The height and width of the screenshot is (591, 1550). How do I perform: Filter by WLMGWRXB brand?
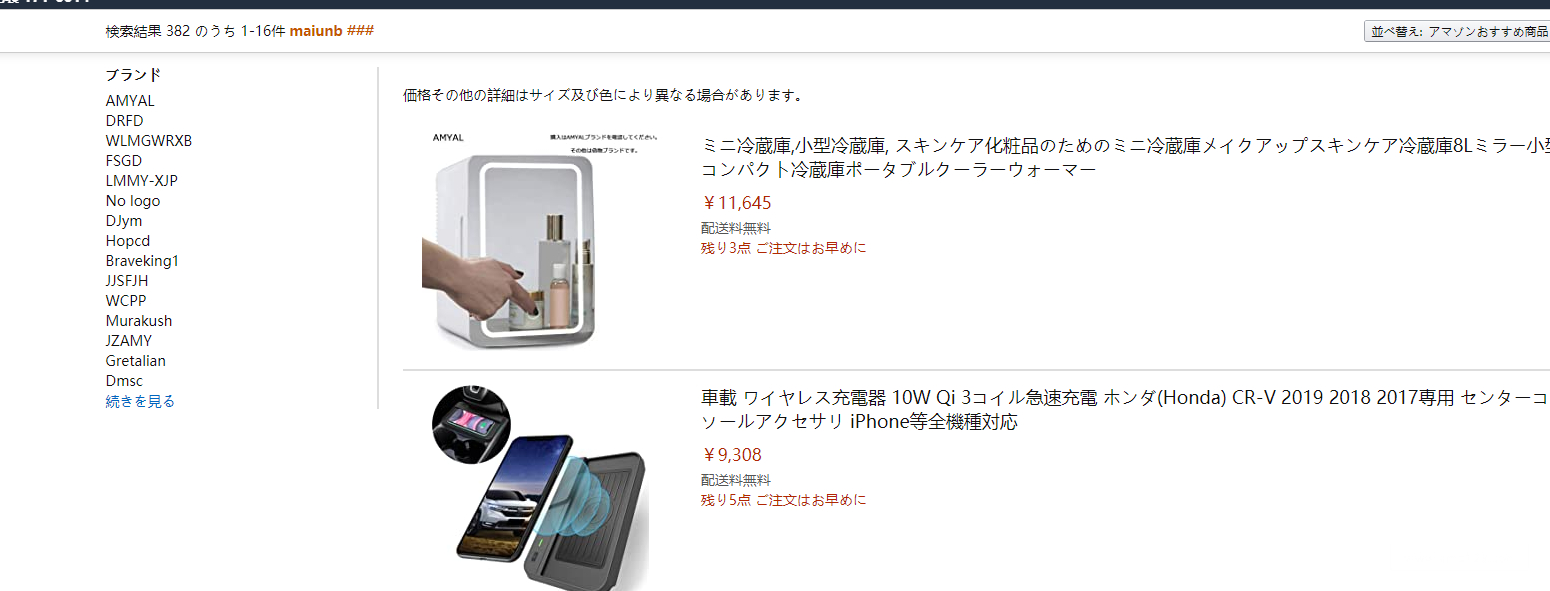[x=149, y=141]
